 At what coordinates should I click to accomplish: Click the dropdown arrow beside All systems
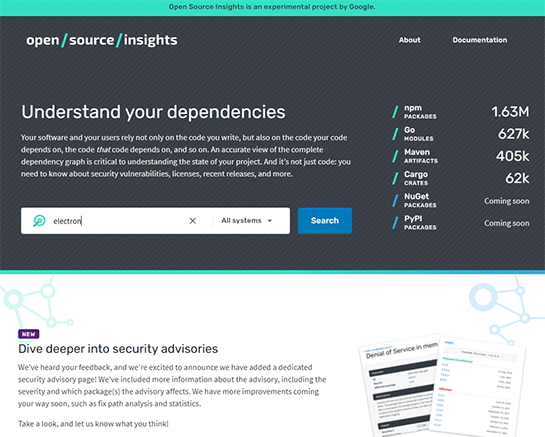pyautogui.click(x=270, y=221)
